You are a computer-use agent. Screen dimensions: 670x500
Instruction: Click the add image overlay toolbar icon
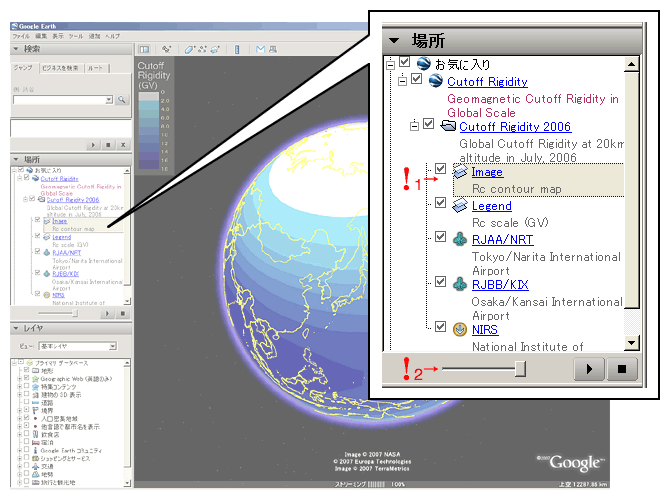pyautogui.click(x=215, y=50)
